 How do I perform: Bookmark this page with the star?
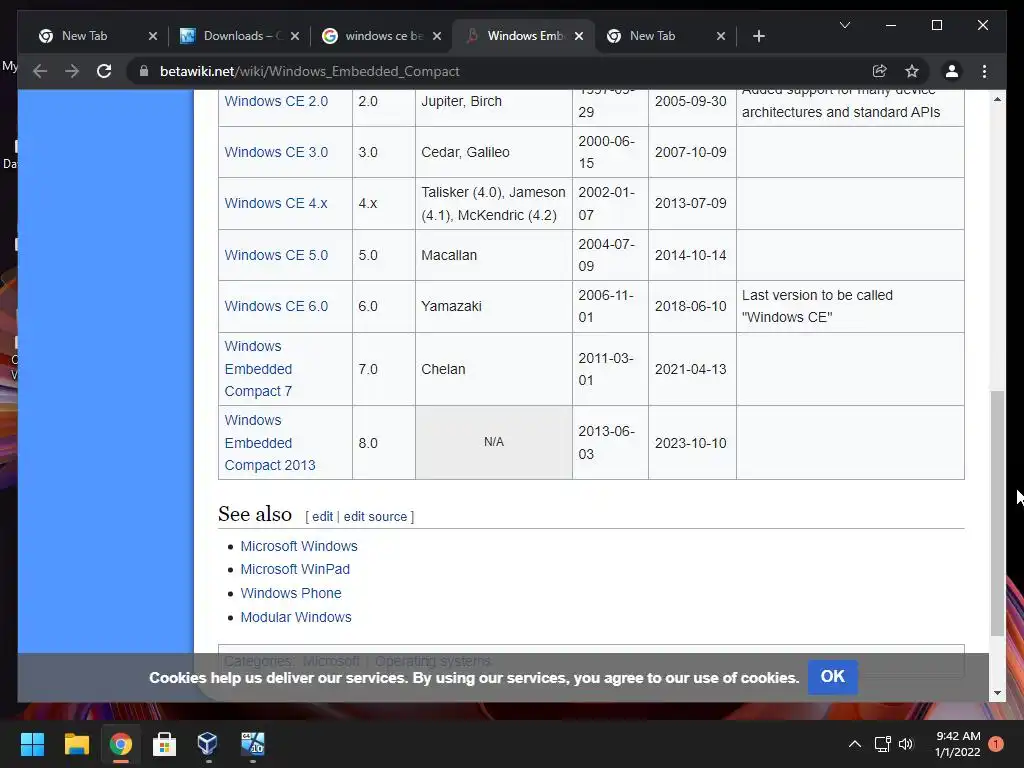[912, 71]
